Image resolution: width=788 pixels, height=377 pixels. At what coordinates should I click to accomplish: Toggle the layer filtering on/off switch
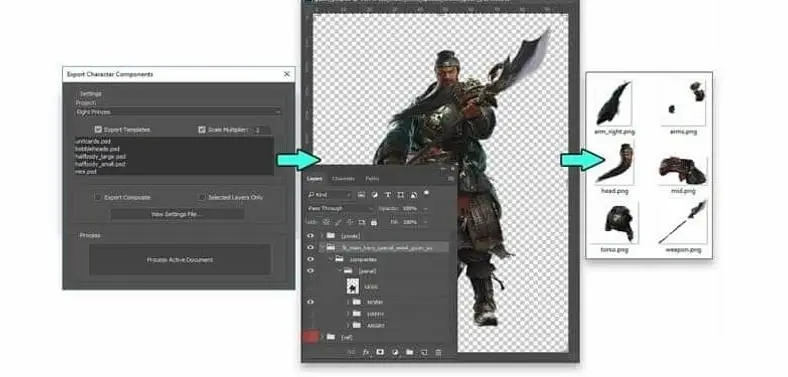pyautogui.click(x=426, y=193)
